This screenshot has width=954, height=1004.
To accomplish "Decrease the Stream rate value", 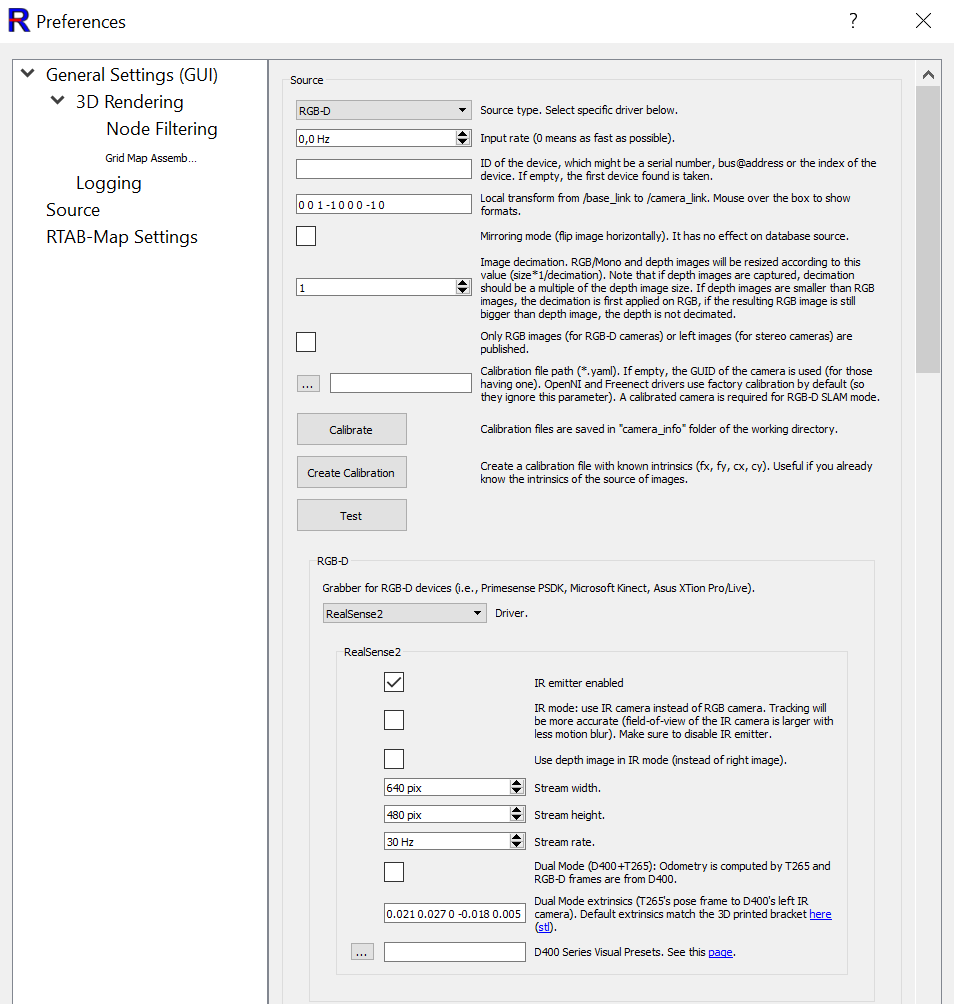I will coord(517,845).
